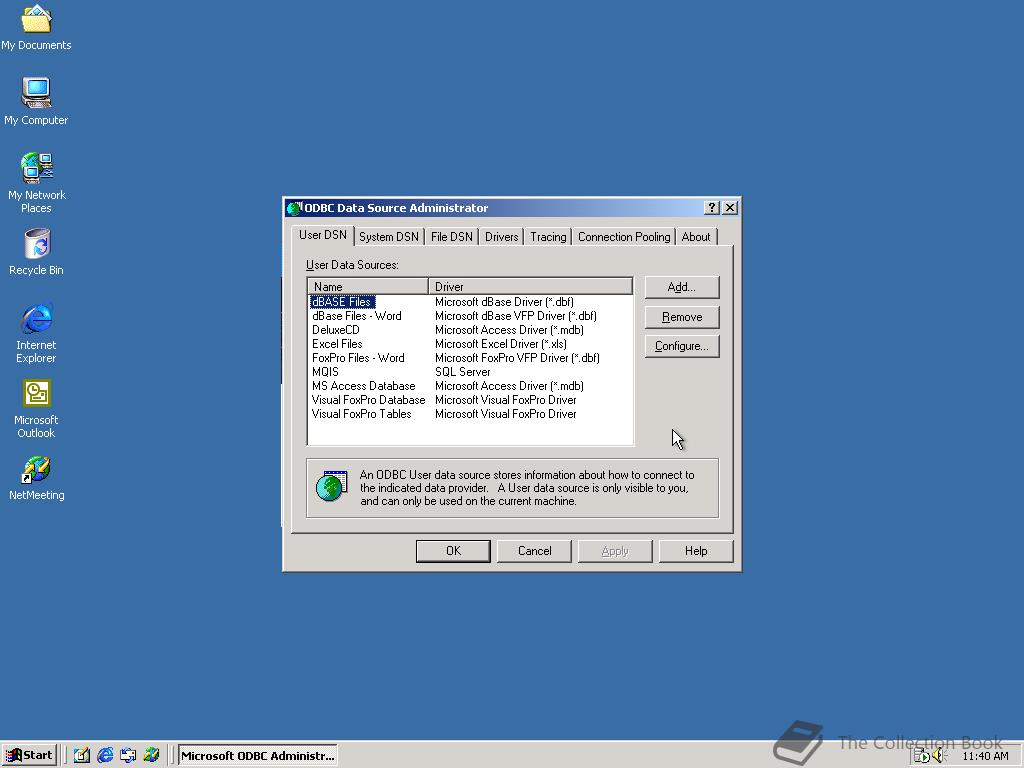Launch NetMeeting desktop shortcut
The width and height of the screenshot is (1024, 768).
36,478
